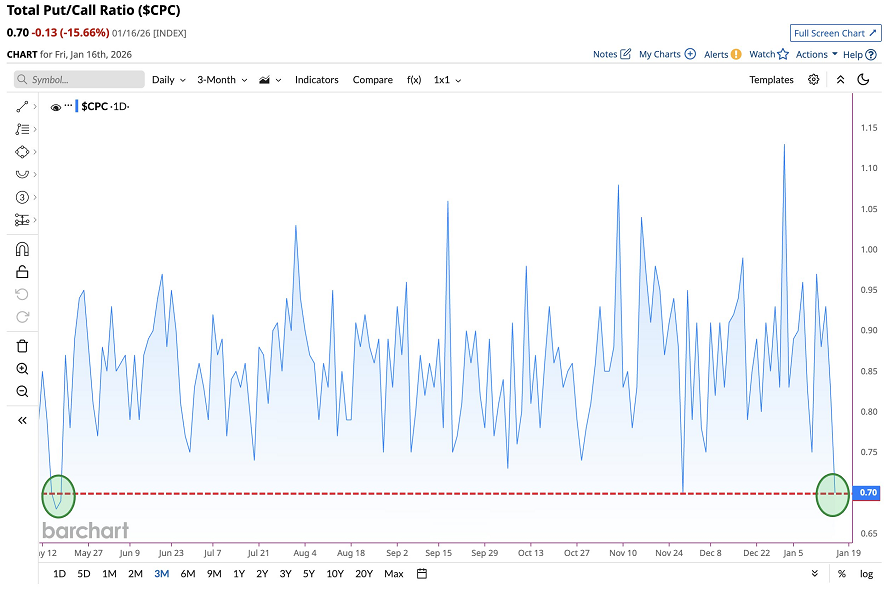Viewport: 887px width, 590px height.
Task: Toggle the log scale option
Action: pyautogui.click(x=866, y=574)
